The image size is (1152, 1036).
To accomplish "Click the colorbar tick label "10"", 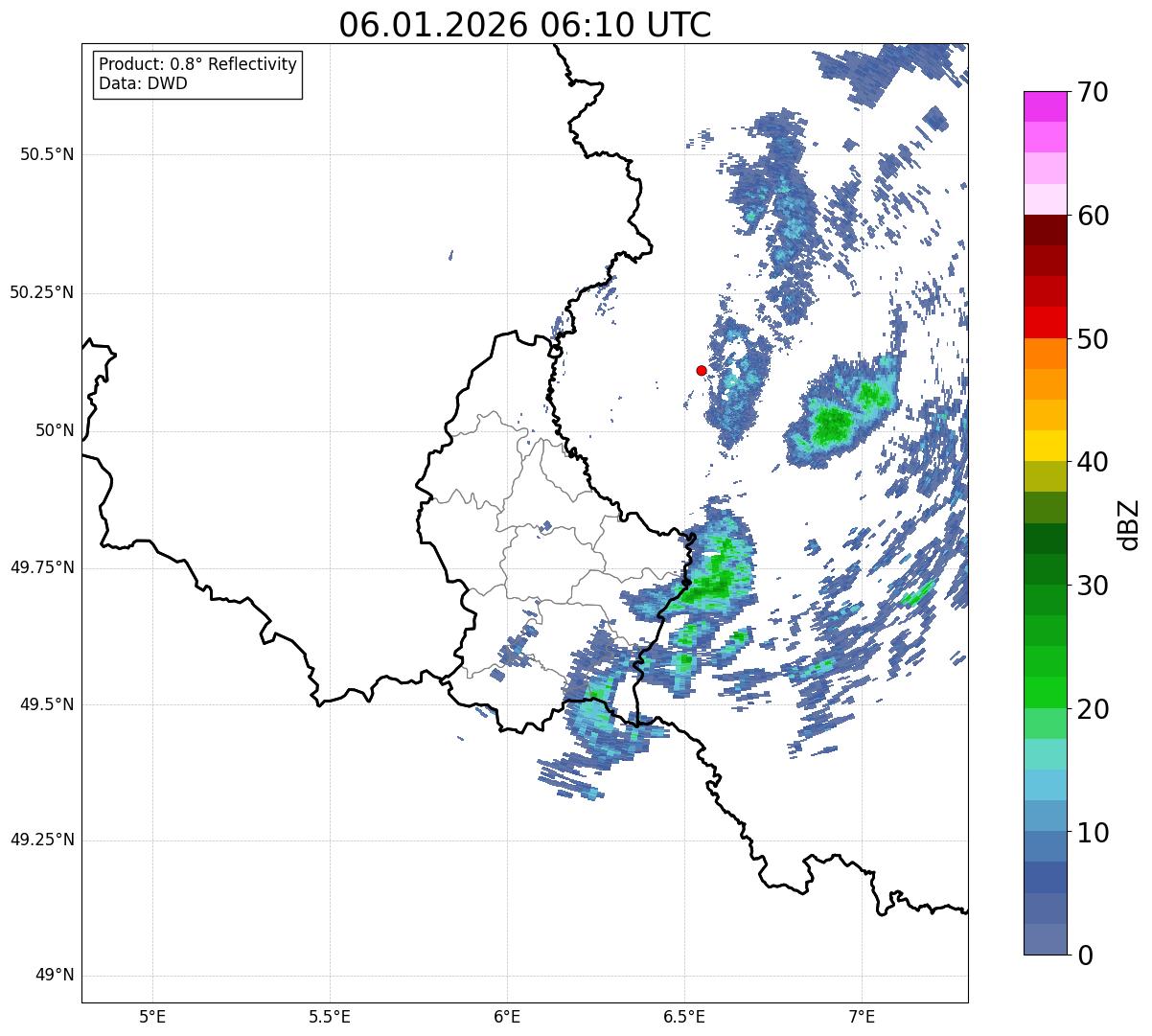I will pyautogui.click(x=1092, y=832).
